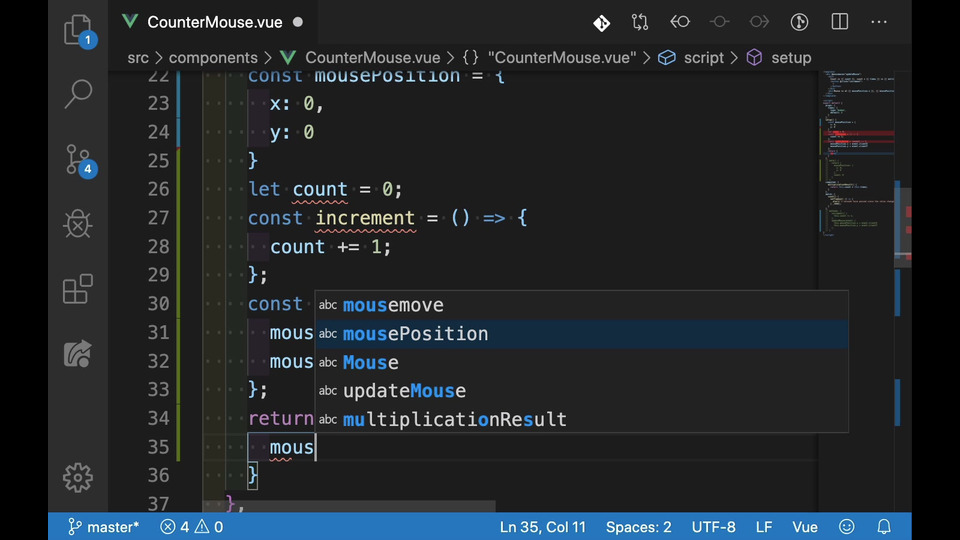Click 'CounterMouse.vue' file breadcrumb
The height and width of the screenshot is (540, 960).
pyautogui.click(x=372, y=58)
